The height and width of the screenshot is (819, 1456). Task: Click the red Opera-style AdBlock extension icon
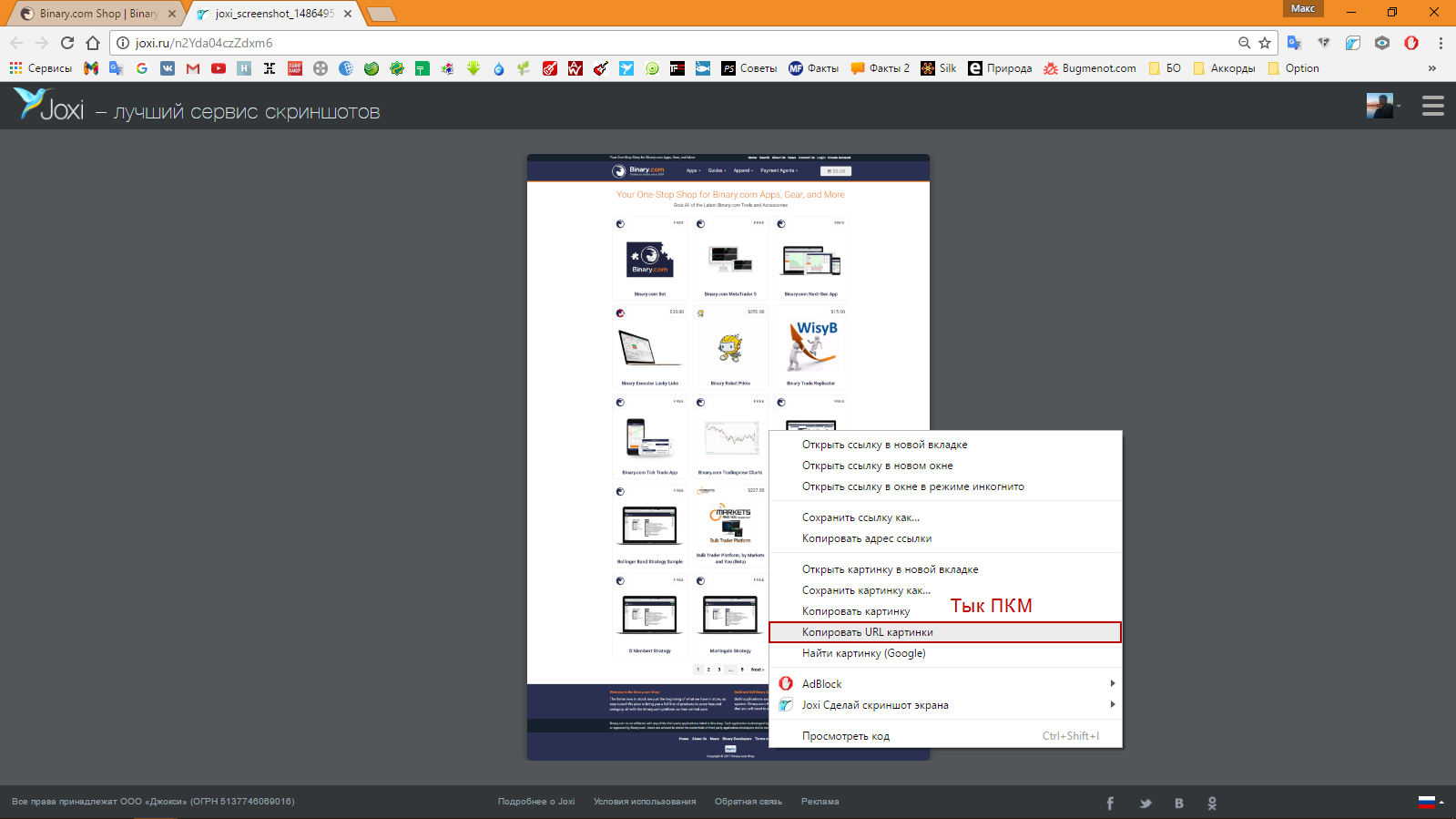pyautogui.click(x=1411, y=43)
